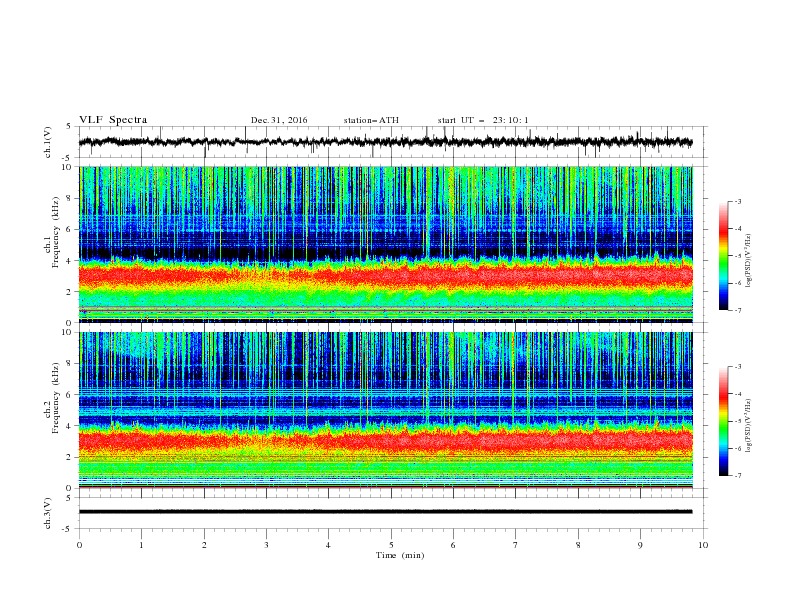Click the "-3" tick on ch.2 colorbar
The height and width of the screenshot is (612, 792).
(738, 367)
